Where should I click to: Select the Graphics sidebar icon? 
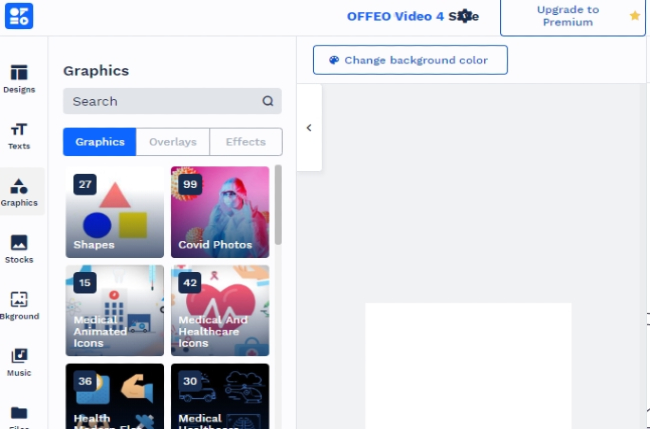pyautogui.click(x=19, y=192)
